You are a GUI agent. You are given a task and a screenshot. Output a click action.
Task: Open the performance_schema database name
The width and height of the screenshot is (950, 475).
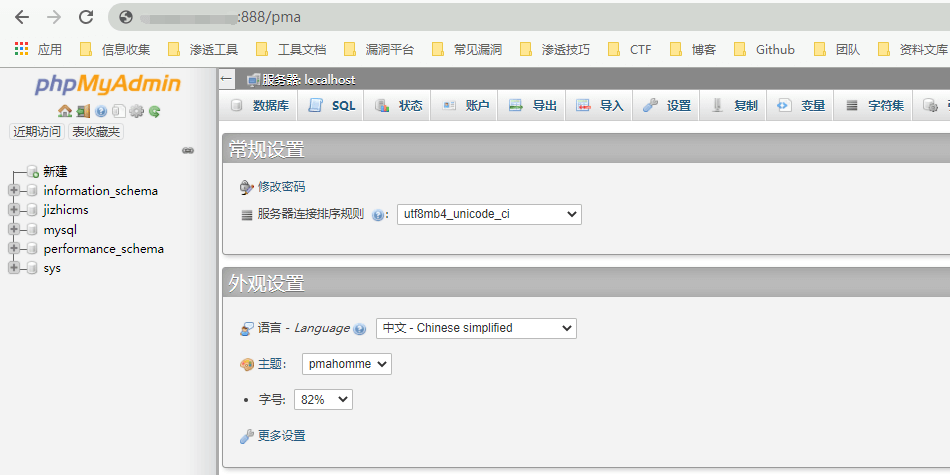104,249
